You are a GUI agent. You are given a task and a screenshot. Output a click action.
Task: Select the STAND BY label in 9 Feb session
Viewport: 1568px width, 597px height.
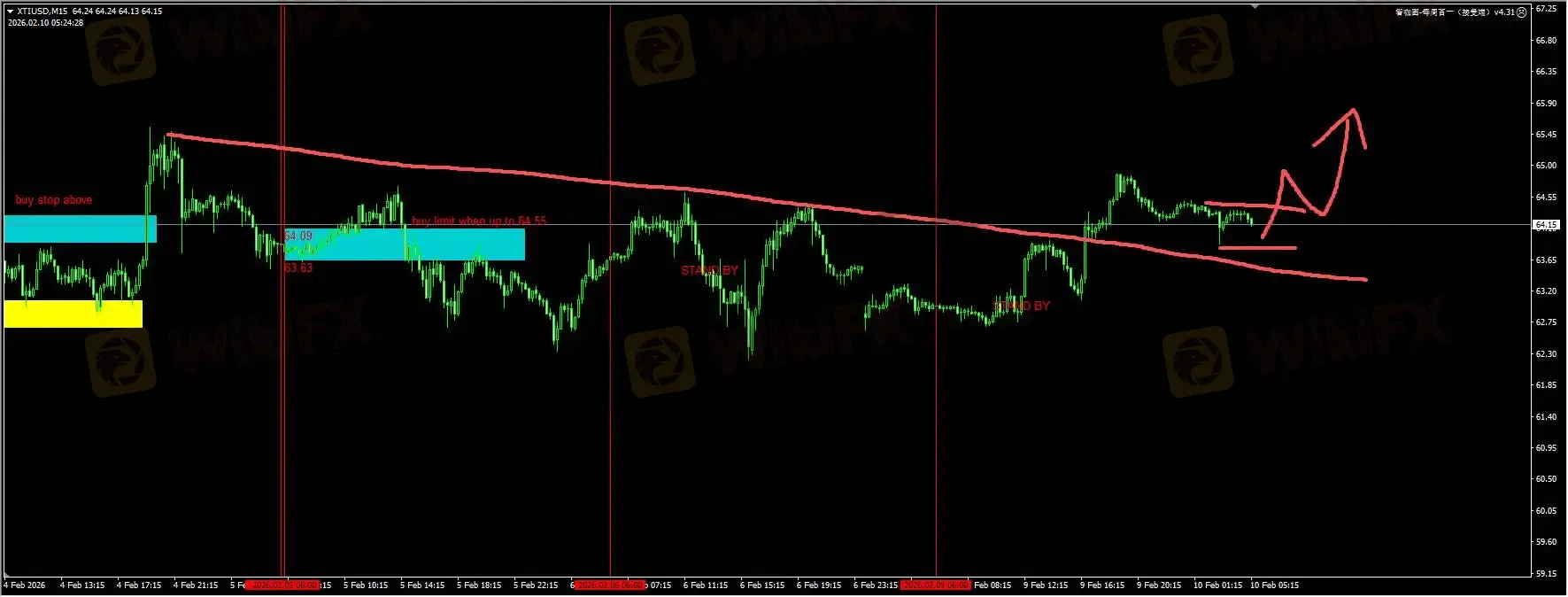(x=1022, y=306)
